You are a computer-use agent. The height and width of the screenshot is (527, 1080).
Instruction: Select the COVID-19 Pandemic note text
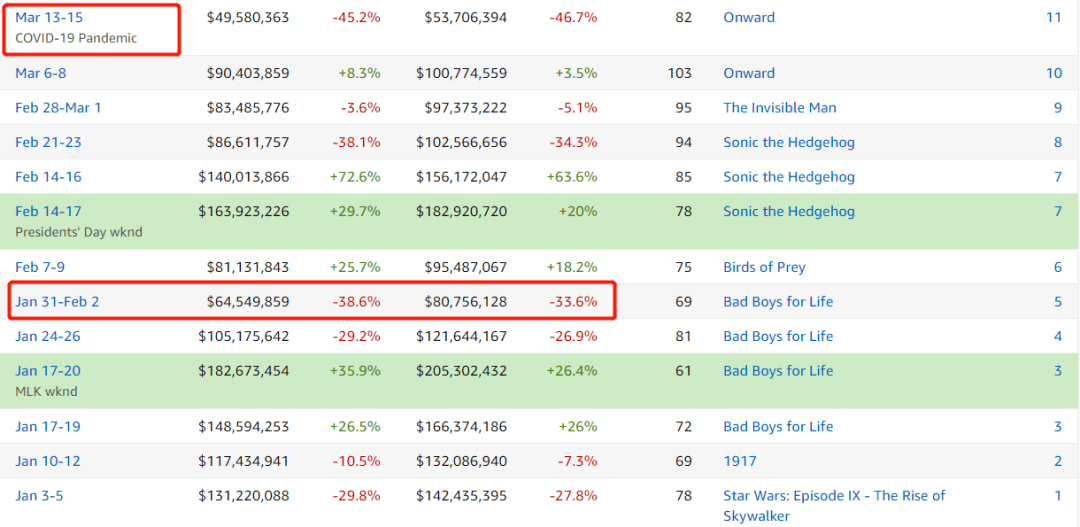coord(76,38)
